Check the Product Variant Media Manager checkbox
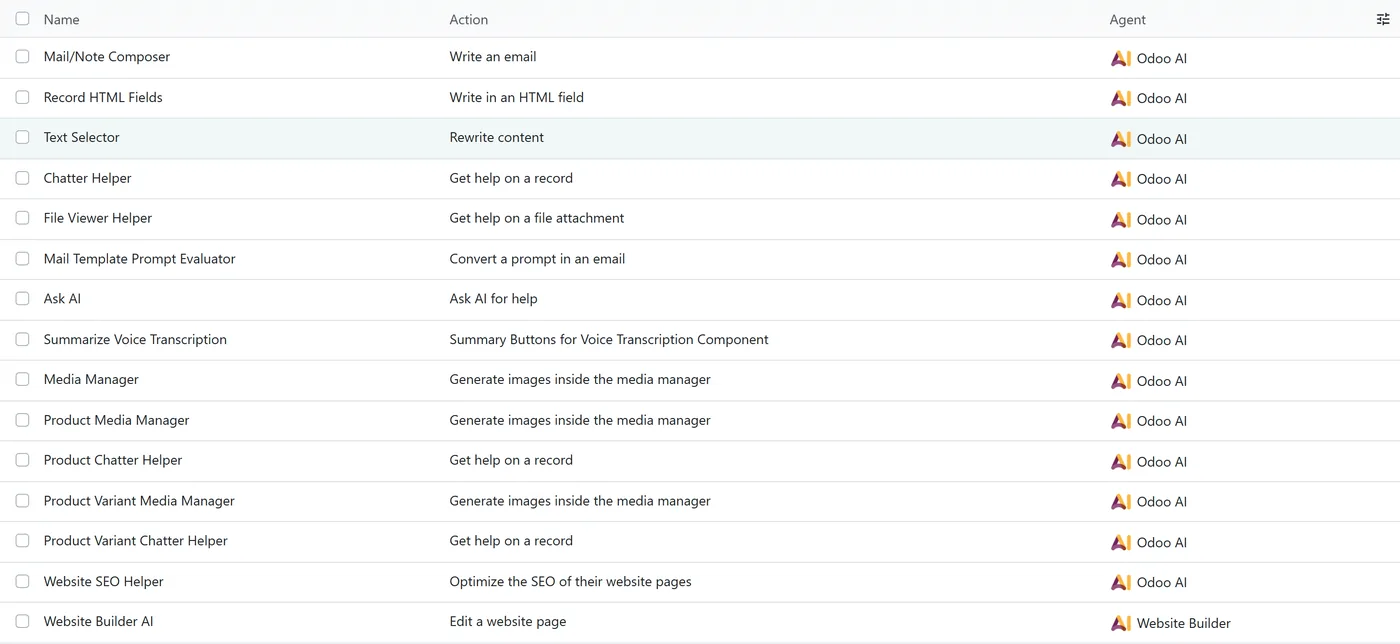1400x644 pixels. coord(22,500)
